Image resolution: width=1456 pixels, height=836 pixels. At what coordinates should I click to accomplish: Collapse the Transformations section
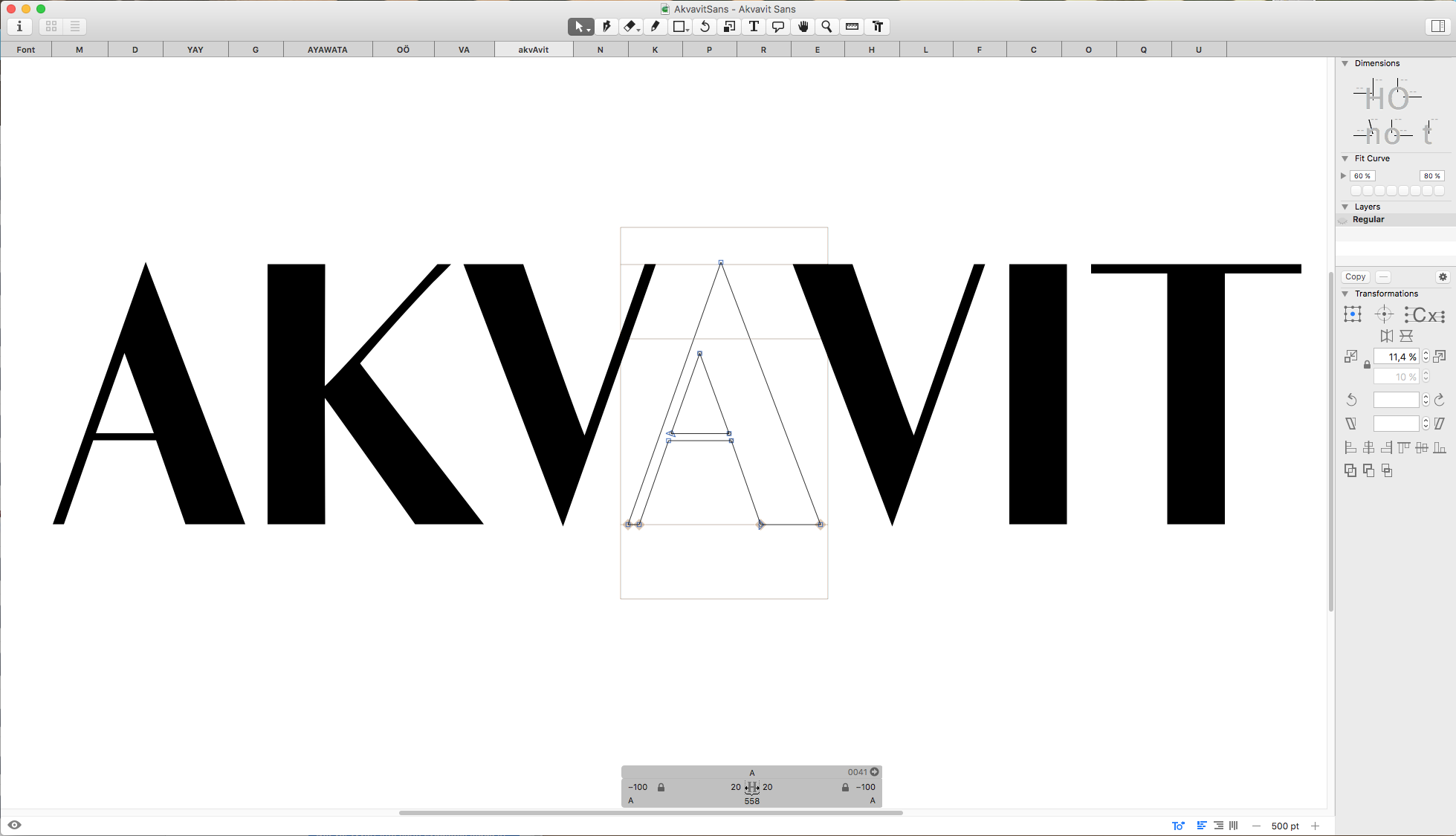tap(1345, 294)
